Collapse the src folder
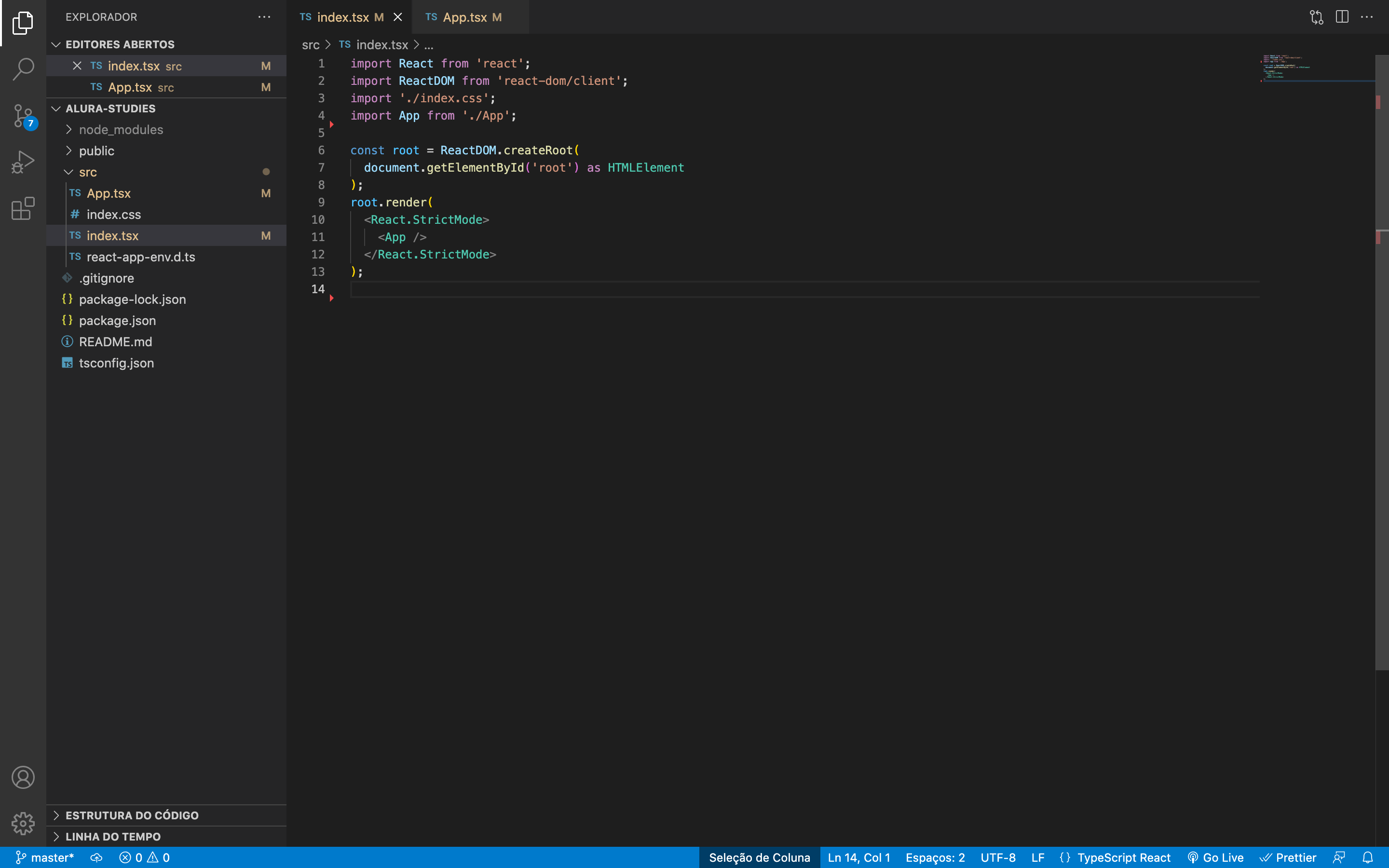The height and width of the screenshot is (868, 1389). [x=166, y=172]
